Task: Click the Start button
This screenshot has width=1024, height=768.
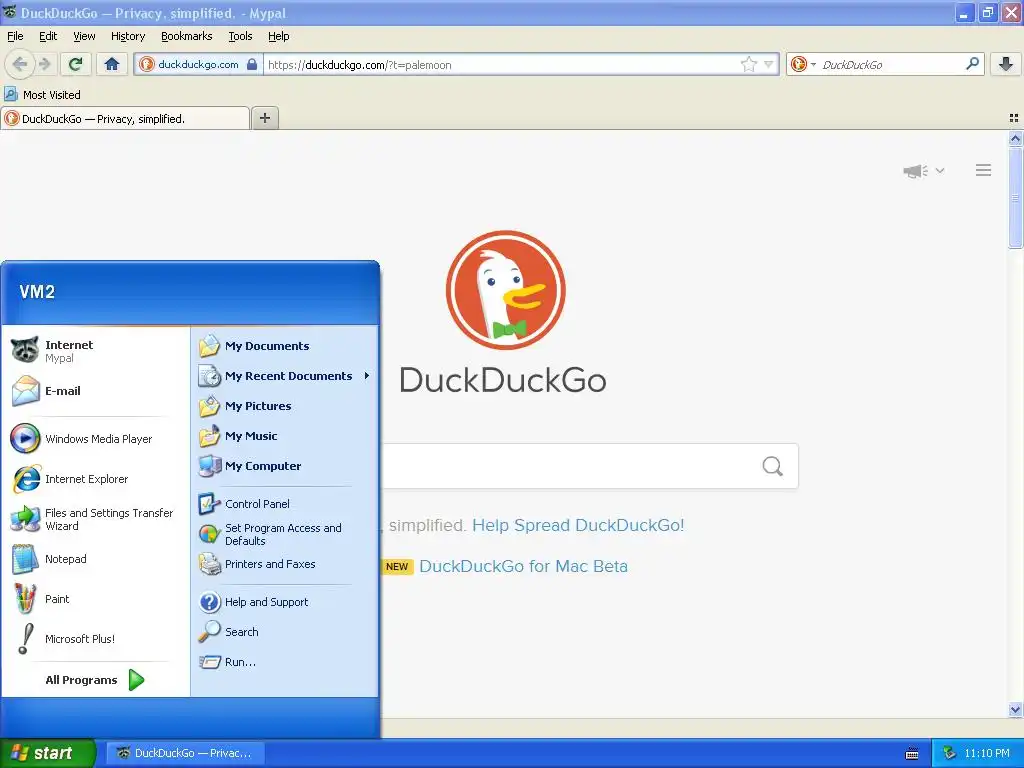Action: 48,753
